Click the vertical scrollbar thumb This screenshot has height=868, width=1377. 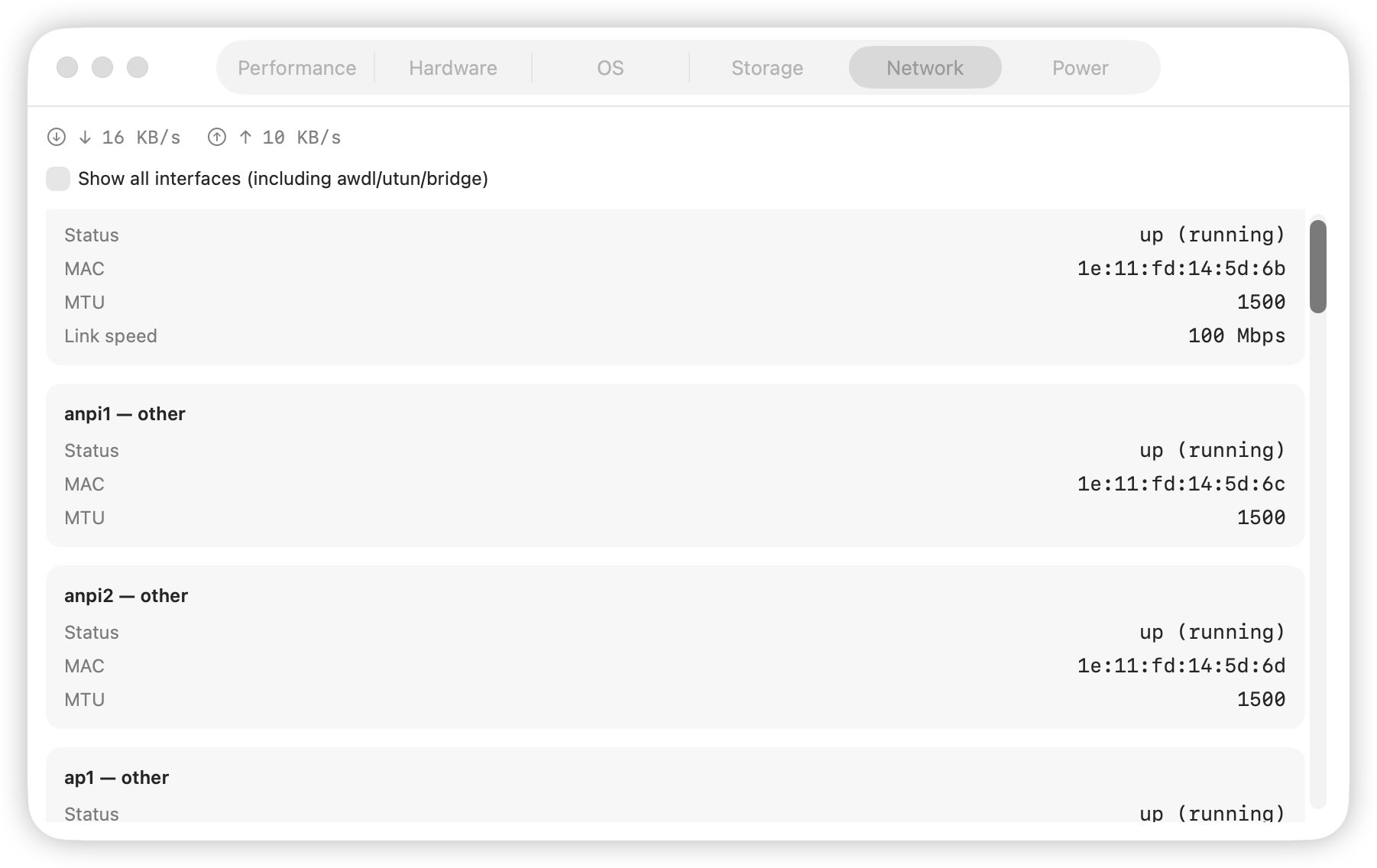pyautogui.click(x=1317, y=266)
